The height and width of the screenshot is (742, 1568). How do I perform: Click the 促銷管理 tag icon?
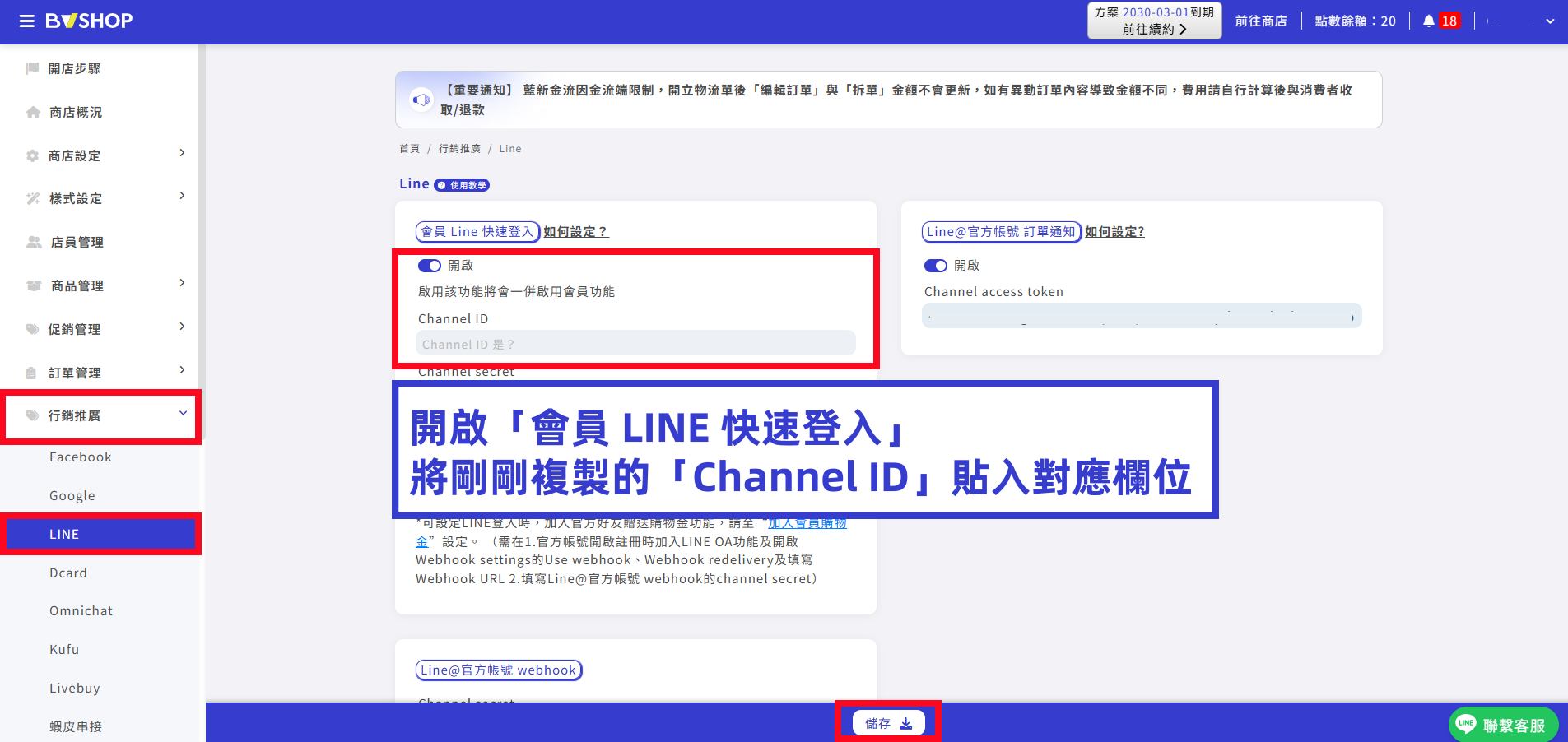click(x=33, y=329)
